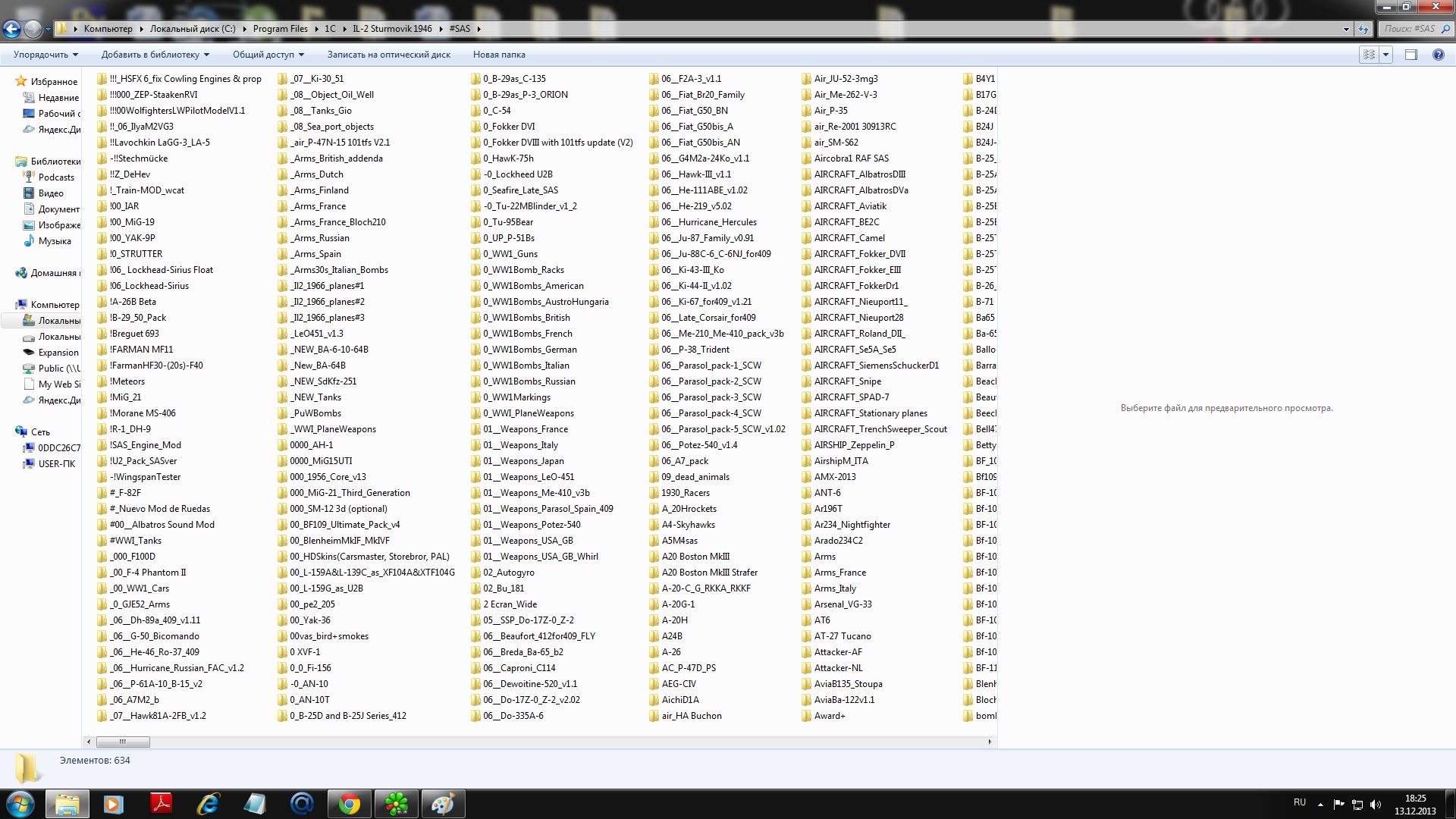
Task: Toggle the preview pane button
Action: coord(1411,55)
